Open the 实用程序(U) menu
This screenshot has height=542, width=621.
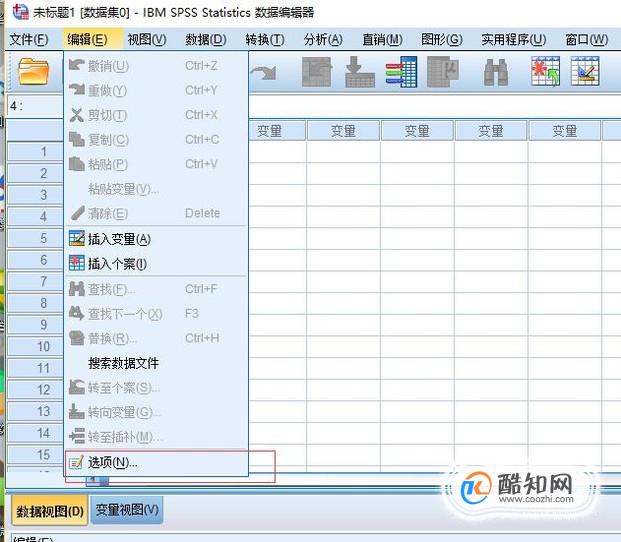514,40
